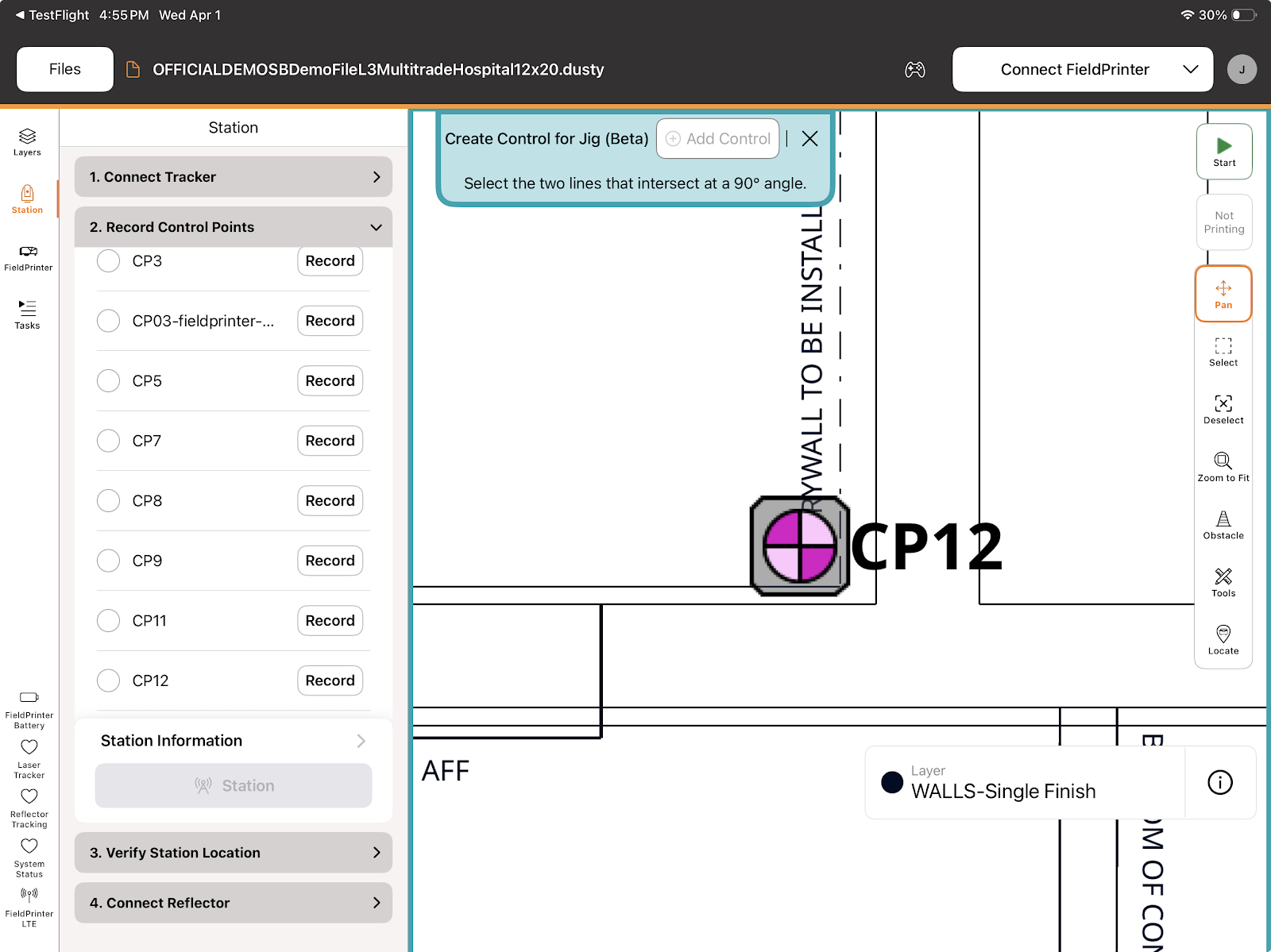Tap the Add Control button
The image size is (1271, 952).
(x=718, y=139)
